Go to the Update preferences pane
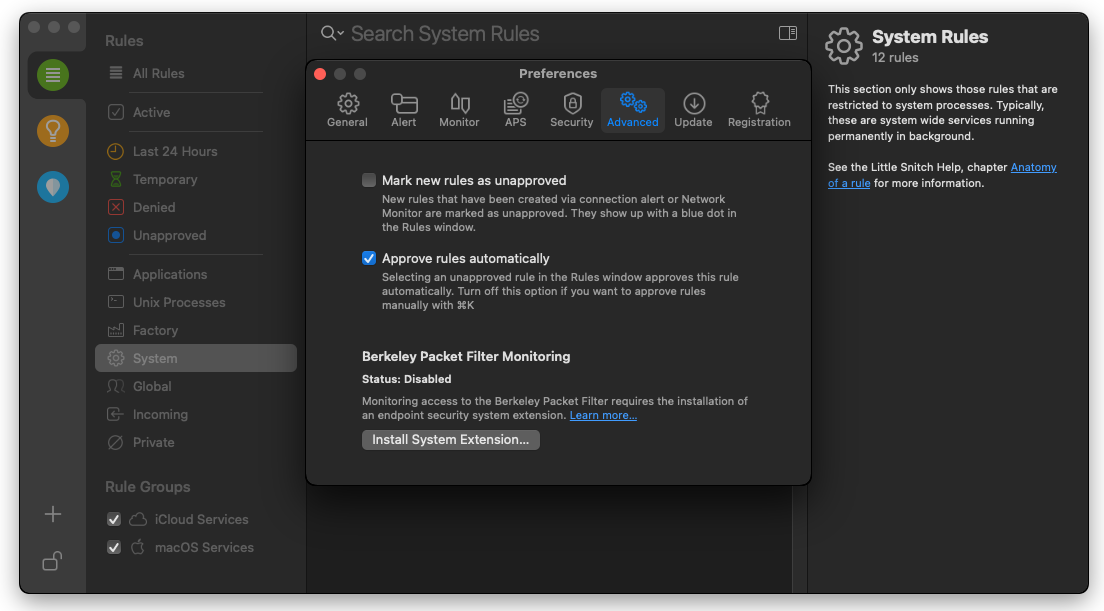The height and width of the screenshot is (611, 1104). pos(693,110)
